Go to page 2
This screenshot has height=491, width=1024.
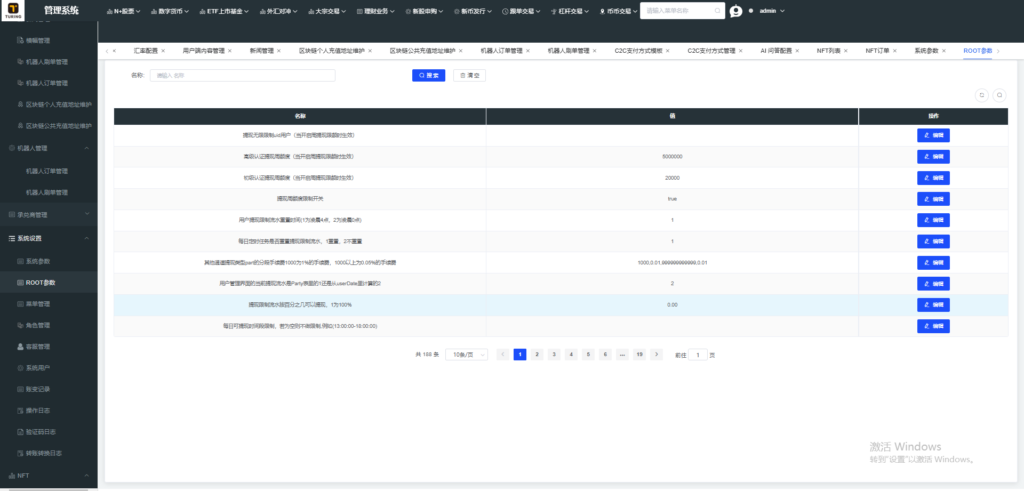[x=537, y=355]
